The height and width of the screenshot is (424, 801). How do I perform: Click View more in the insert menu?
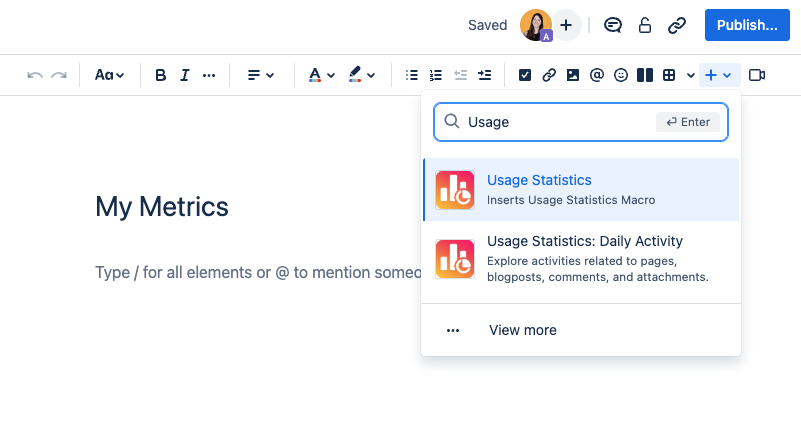tap(522, 330)
